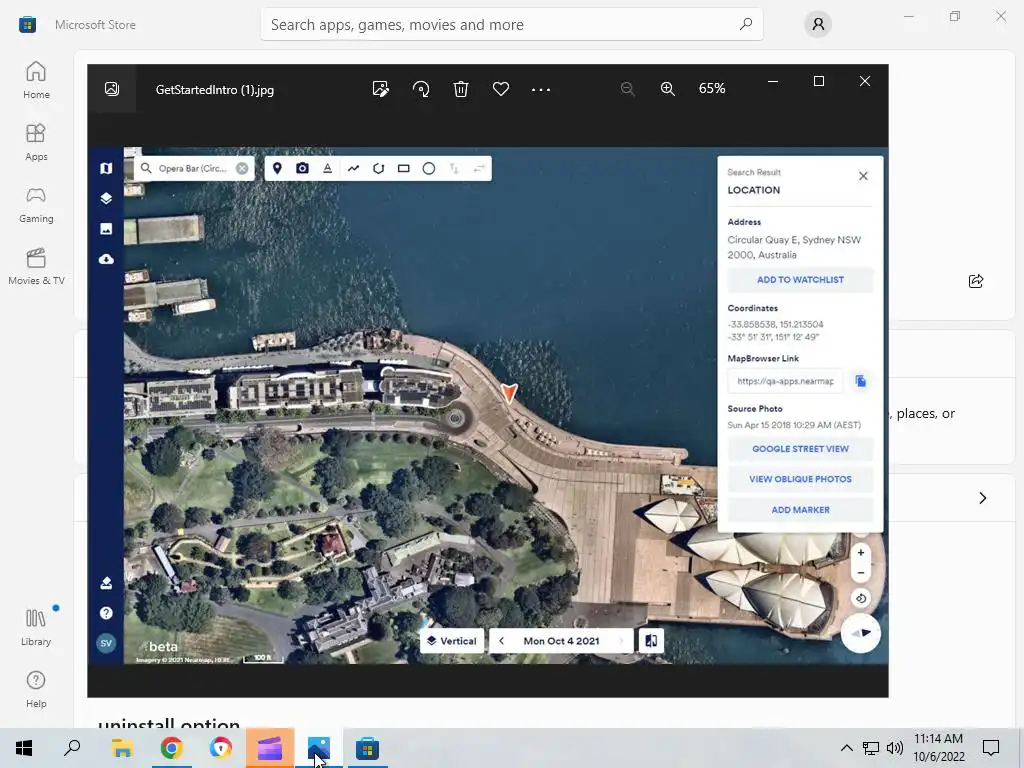Open taskbar search
This screenshot has height=768, width=1024.
click(x=72, y=748)
